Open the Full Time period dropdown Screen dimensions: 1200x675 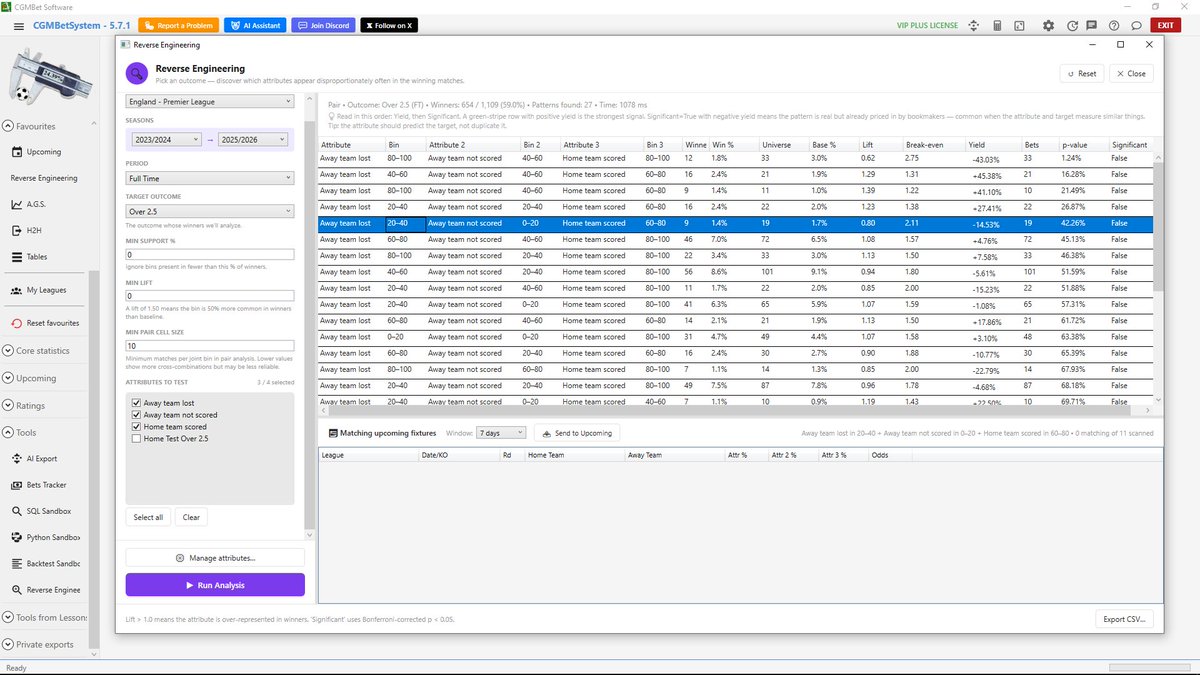[x=210, y=178]
